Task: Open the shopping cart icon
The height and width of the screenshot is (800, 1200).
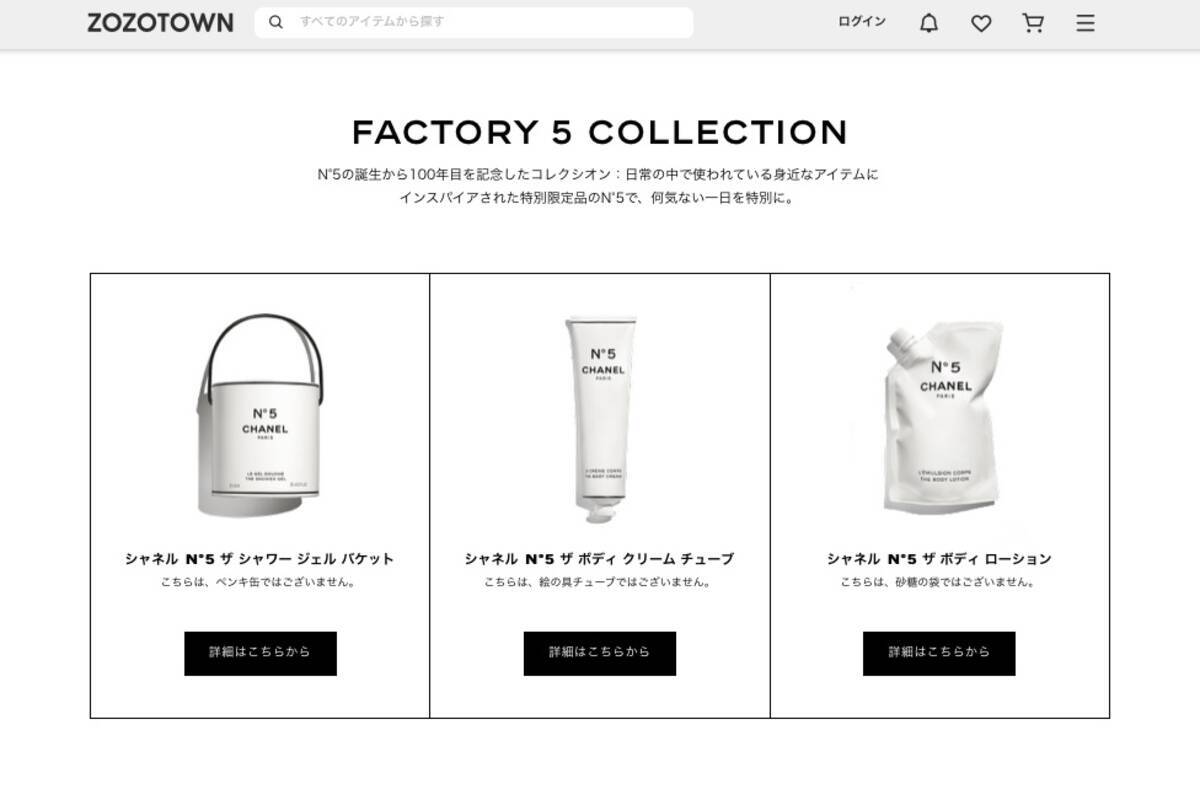Action: point(1033,23)
